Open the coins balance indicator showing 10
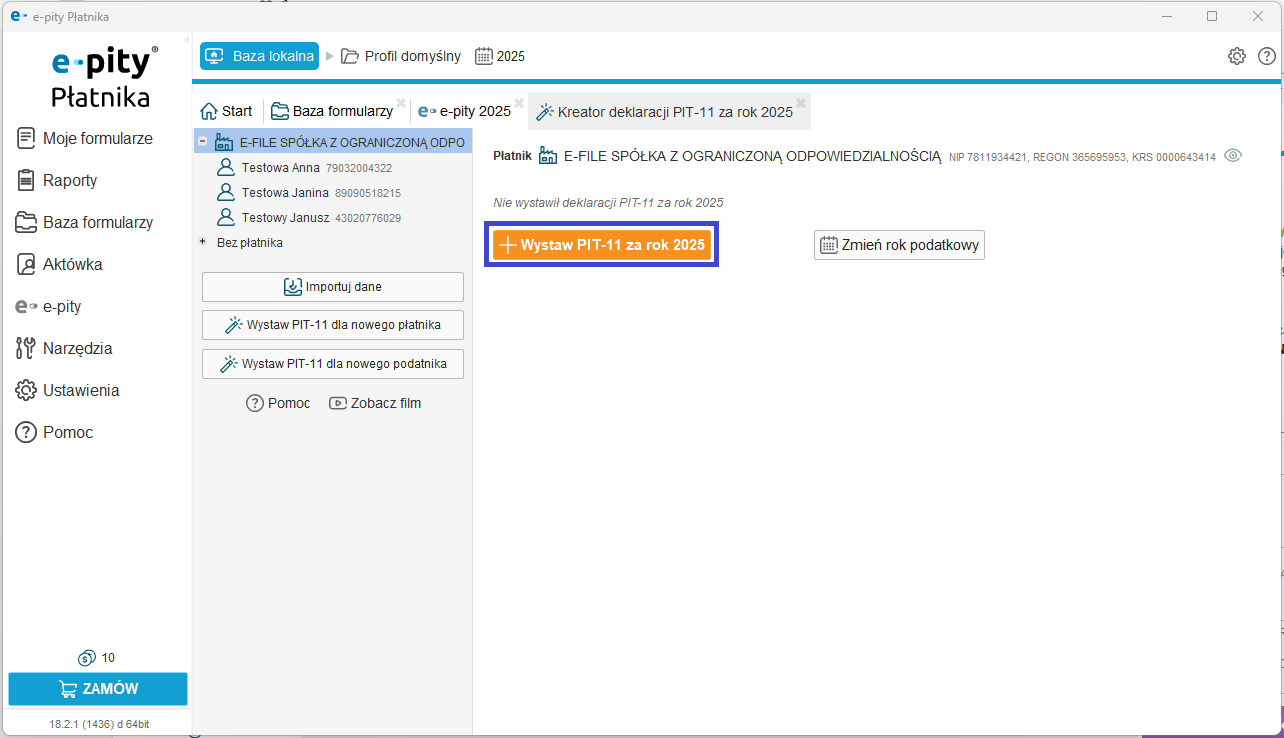This screenshot has width=1284, height=738. point(96,658)
